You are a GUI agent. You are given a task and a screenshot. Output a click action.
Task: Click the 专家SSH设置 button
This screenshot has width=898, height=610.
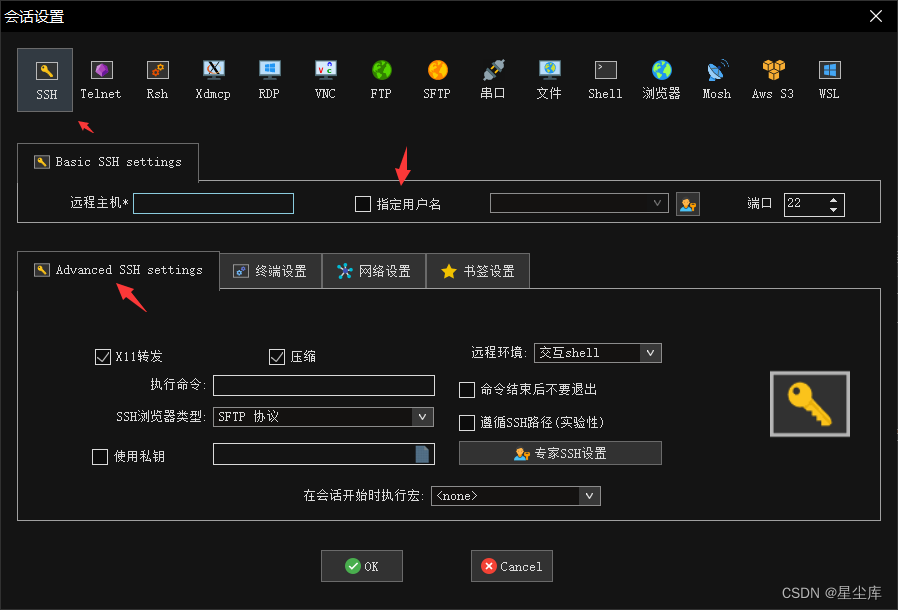click(559, 453)
